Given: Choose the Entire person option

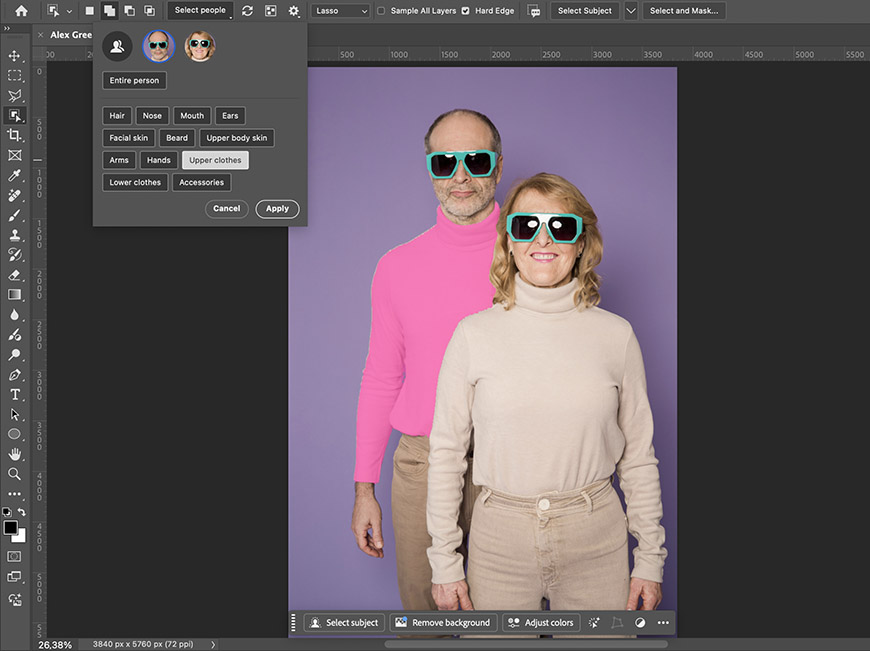Looking at the screenshot, I should tap(134, 80).
